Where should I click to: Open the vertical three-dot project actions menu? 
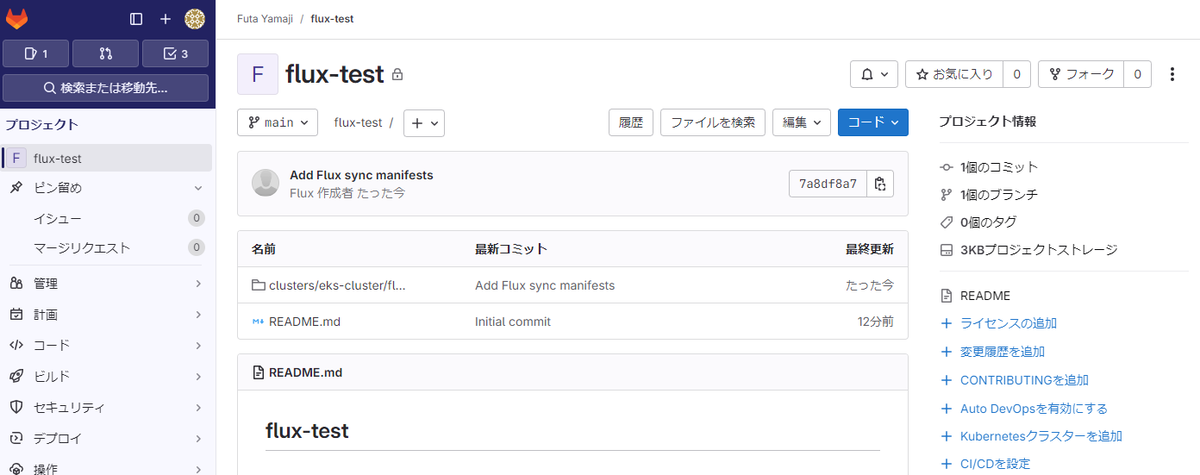coord(1173,74)
